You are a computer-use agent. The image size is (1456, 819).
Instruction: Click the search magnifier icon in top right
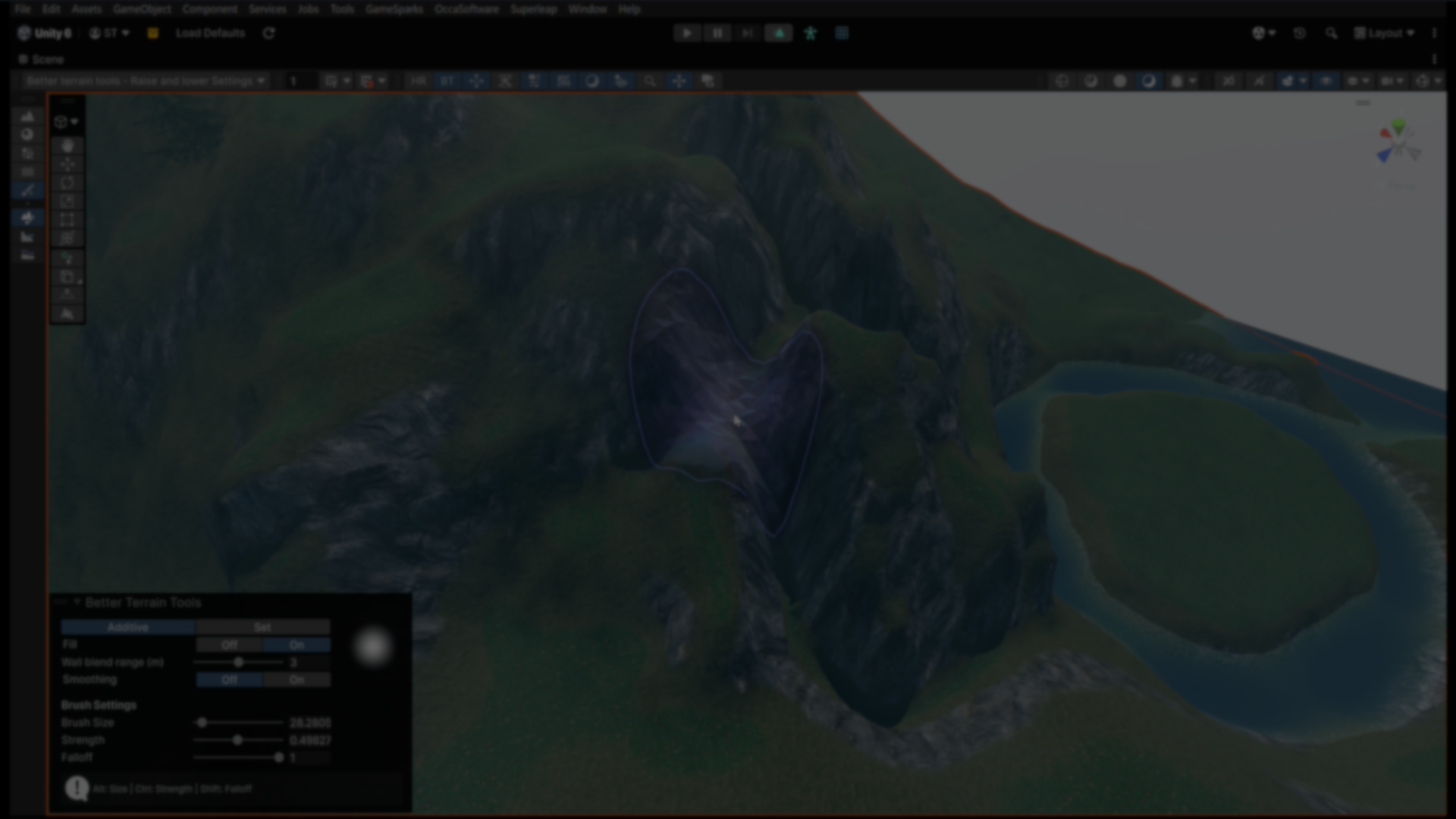tap(1331, 33)
